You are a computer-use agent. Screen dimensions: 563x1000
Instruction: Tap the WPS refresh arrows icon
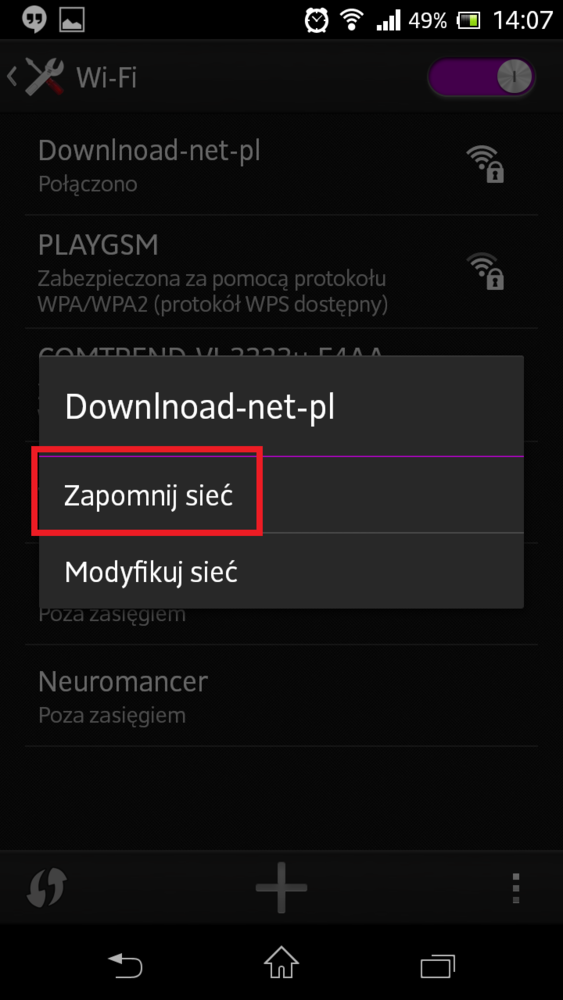click(47, 887)
